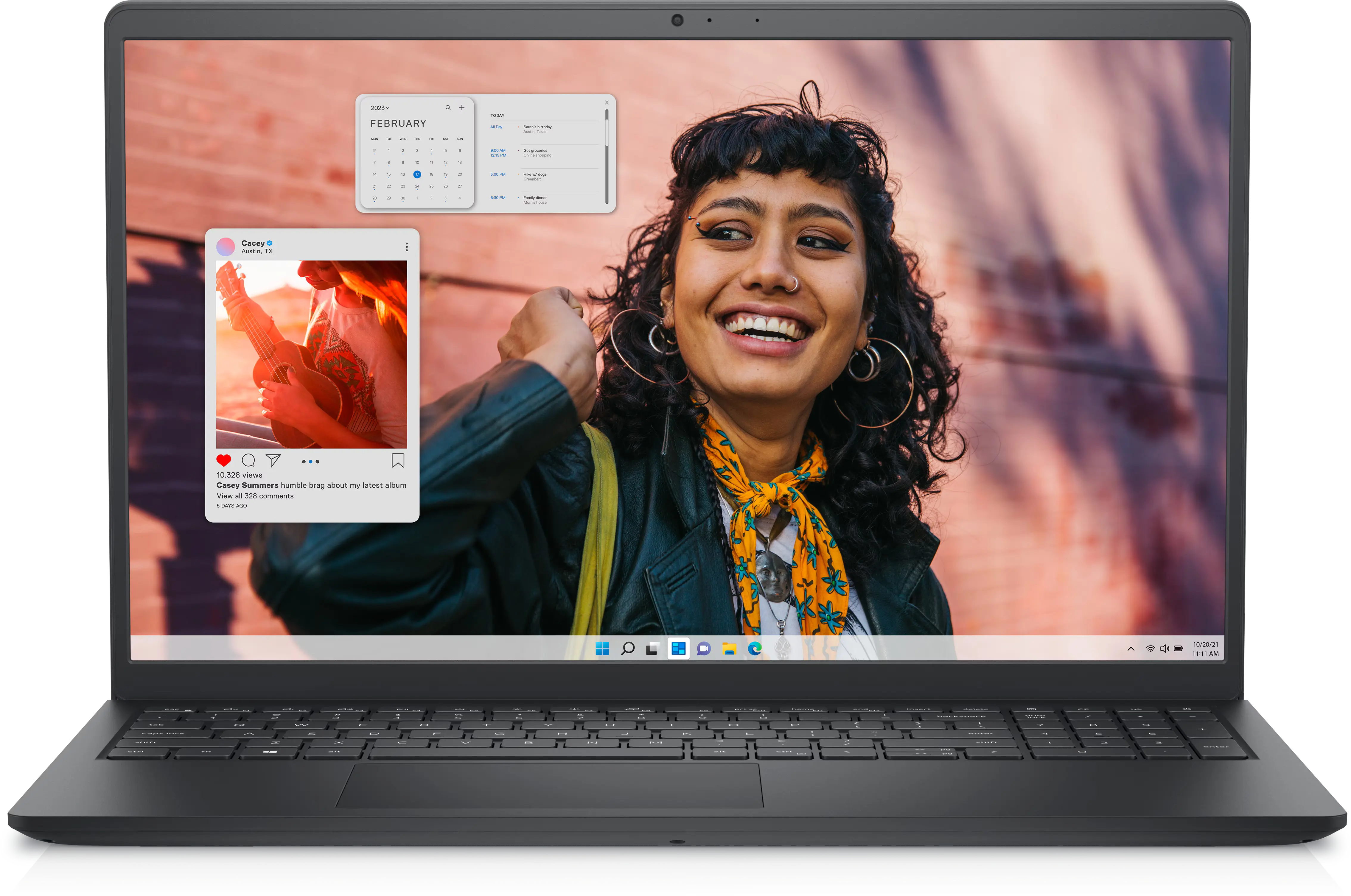Image resolution: width=1351 pixels, height=896 pixels.
Task: Open comments via the speech bubble icon
Action: 248,461
